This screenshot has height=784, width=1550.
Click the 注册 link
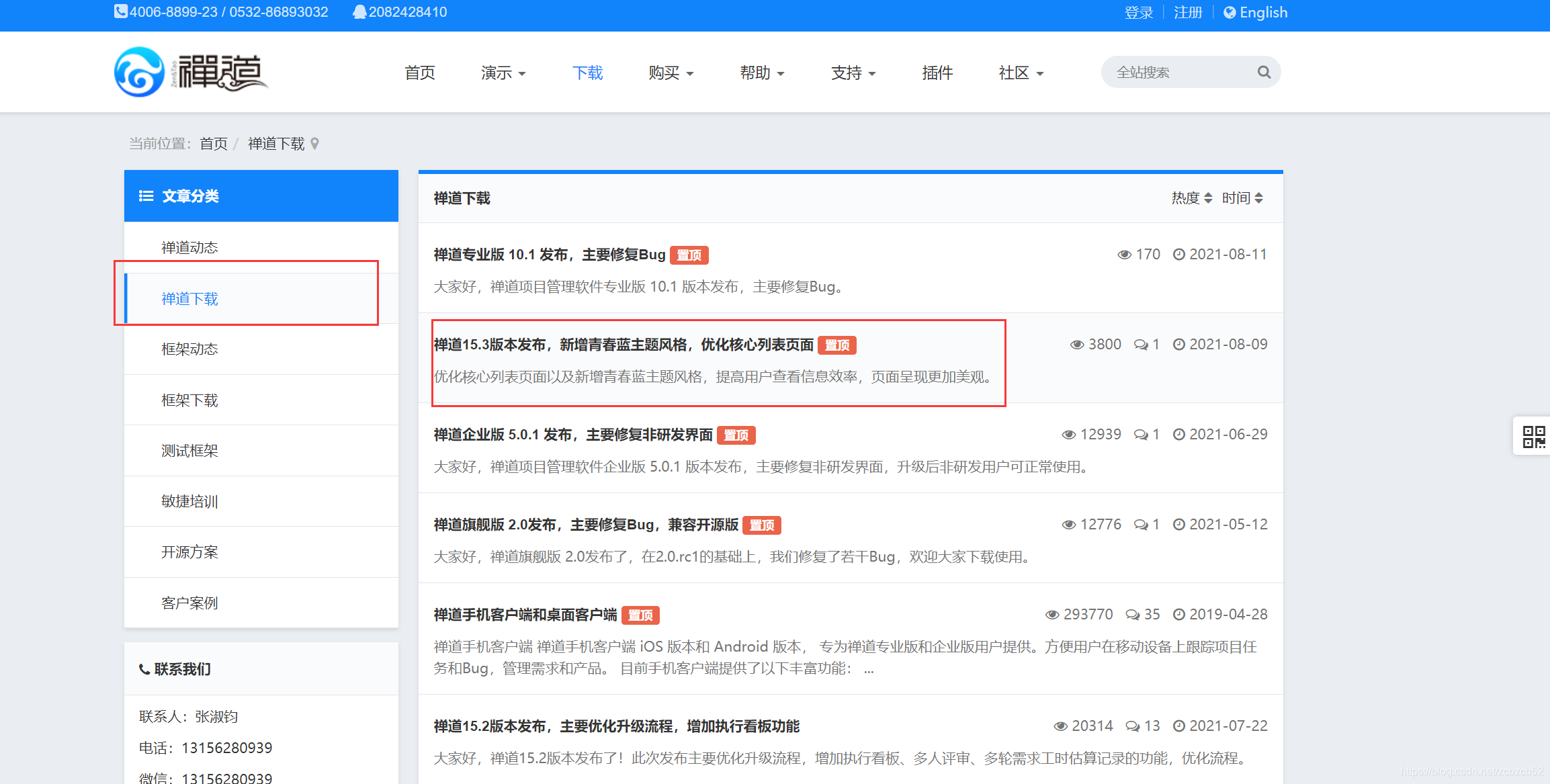pyautogui.click(x=1187, y=13)
